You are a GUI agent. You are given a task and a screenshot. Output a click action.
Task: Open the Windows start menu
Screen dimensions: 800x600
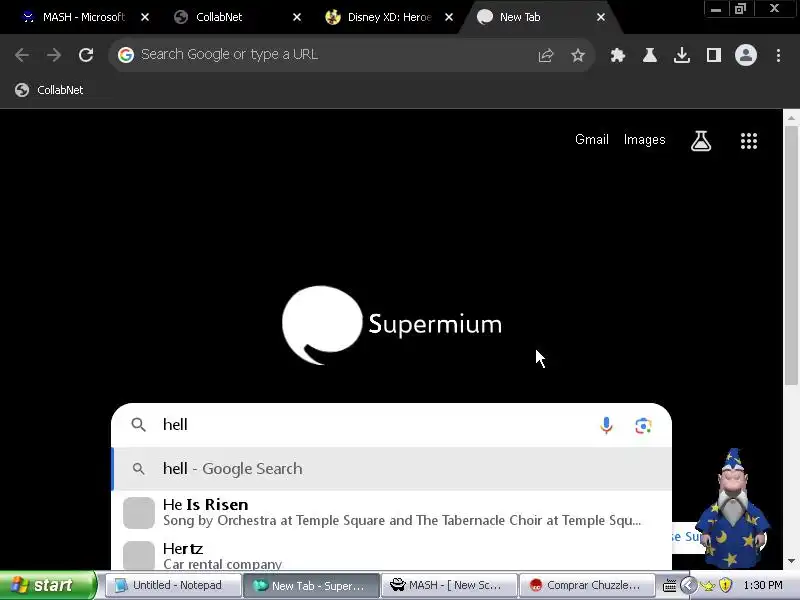(48, 585)
